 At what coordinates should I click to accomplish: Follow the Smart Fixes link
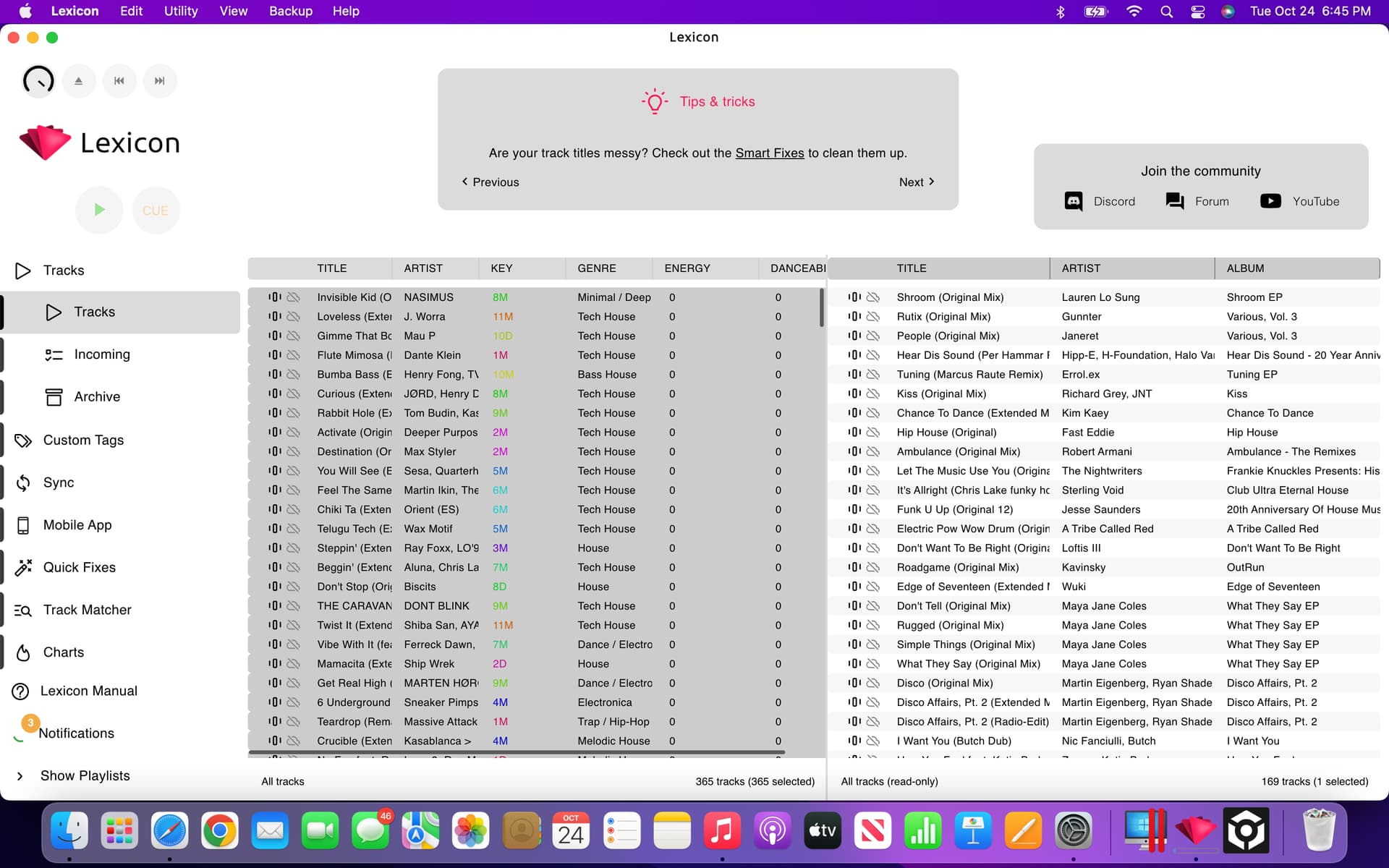(769, 153)
